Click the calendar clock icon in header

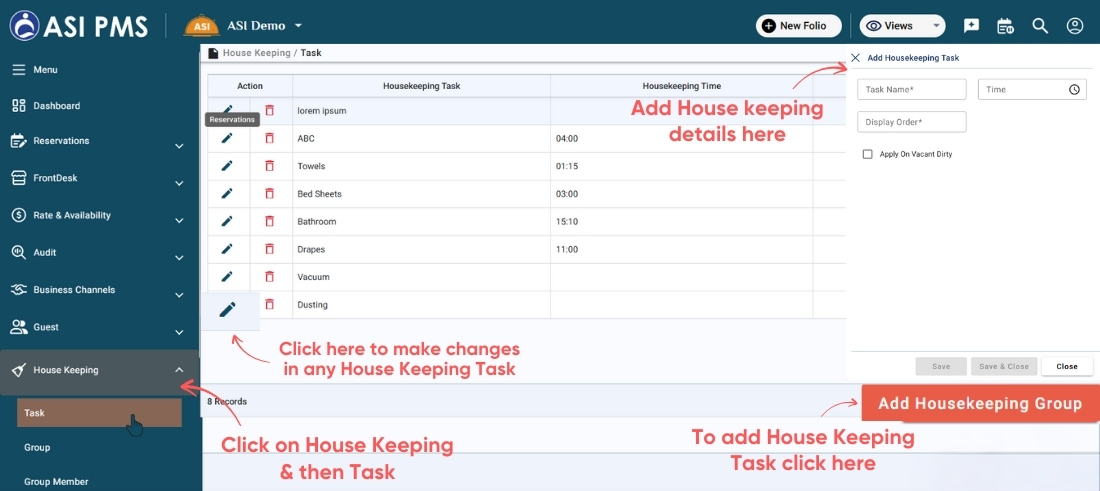[x=1005, y=26]
